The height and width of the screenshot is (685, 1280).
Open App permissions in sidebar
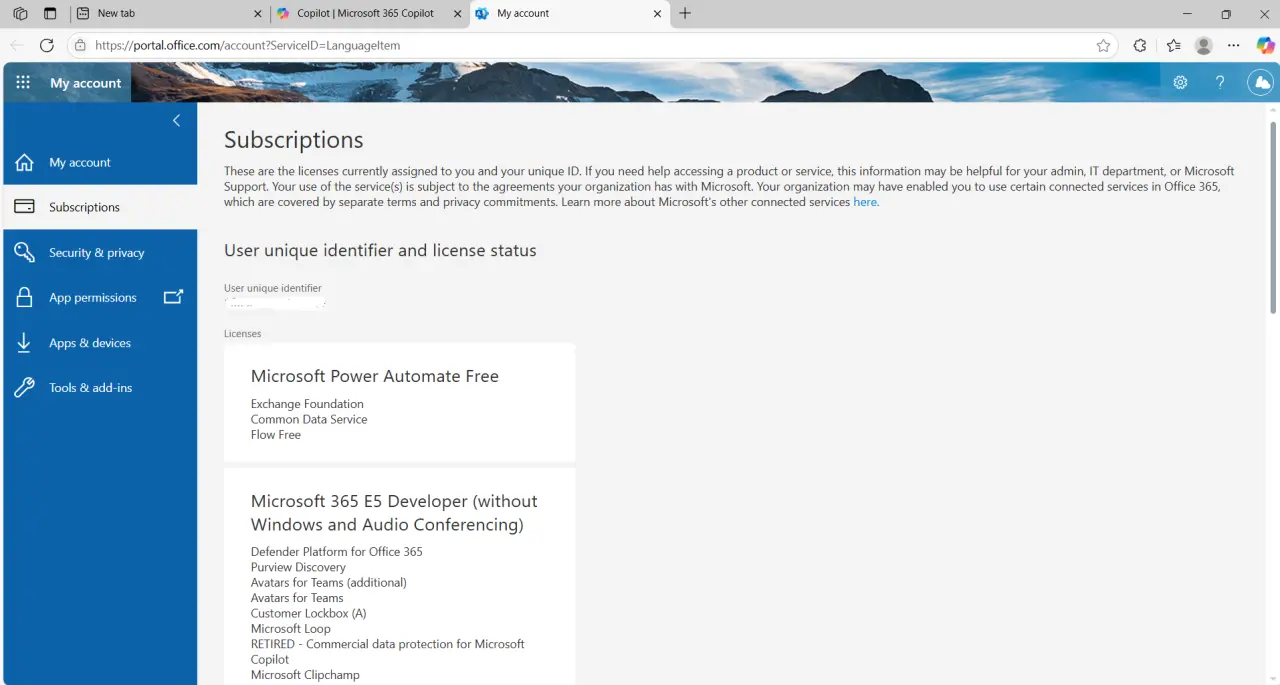100,298
